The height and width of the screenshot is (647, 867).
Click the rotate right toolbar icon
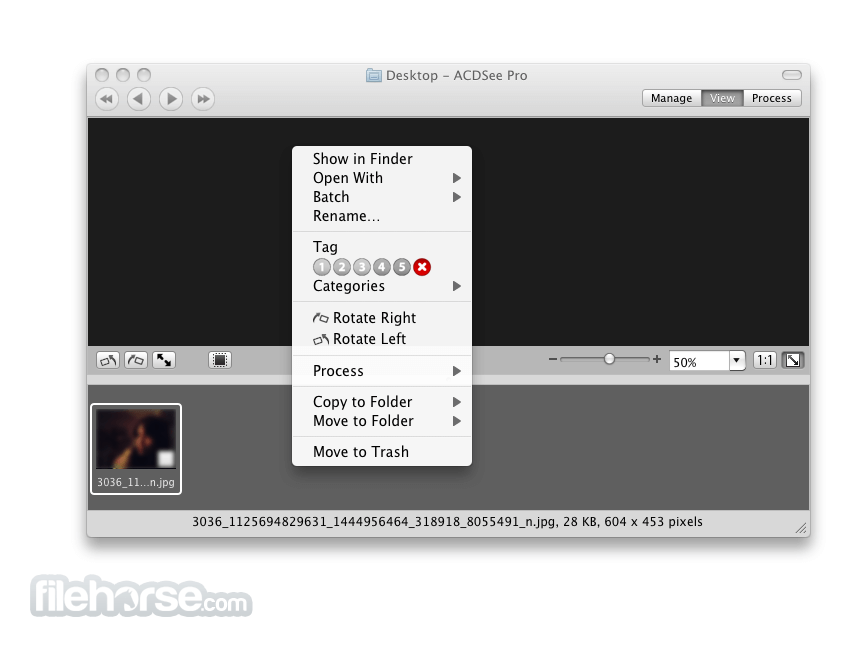[x=136, y=360]
